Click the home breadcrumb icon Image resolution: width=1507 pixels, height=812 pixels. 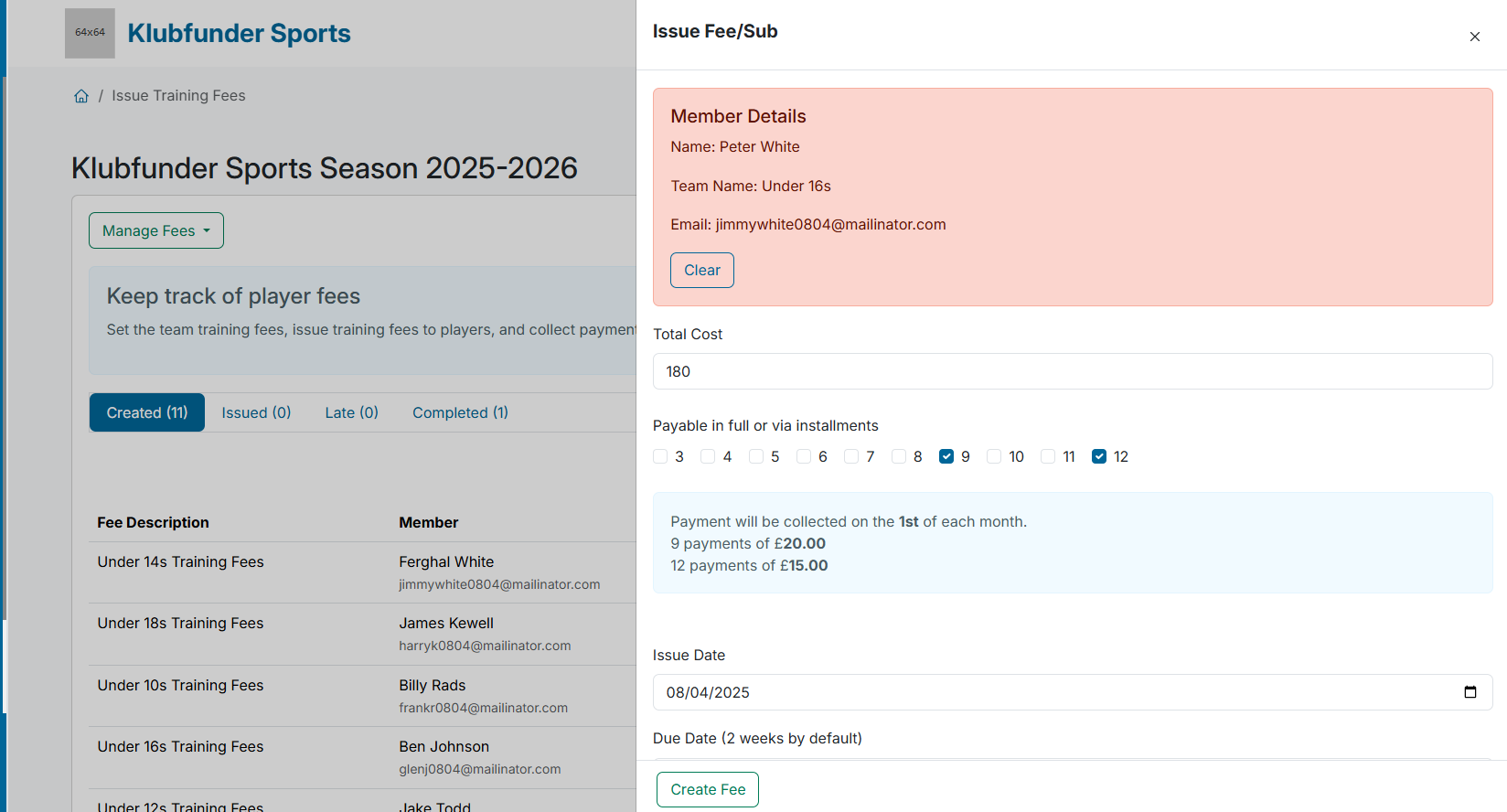click(81, 96)
